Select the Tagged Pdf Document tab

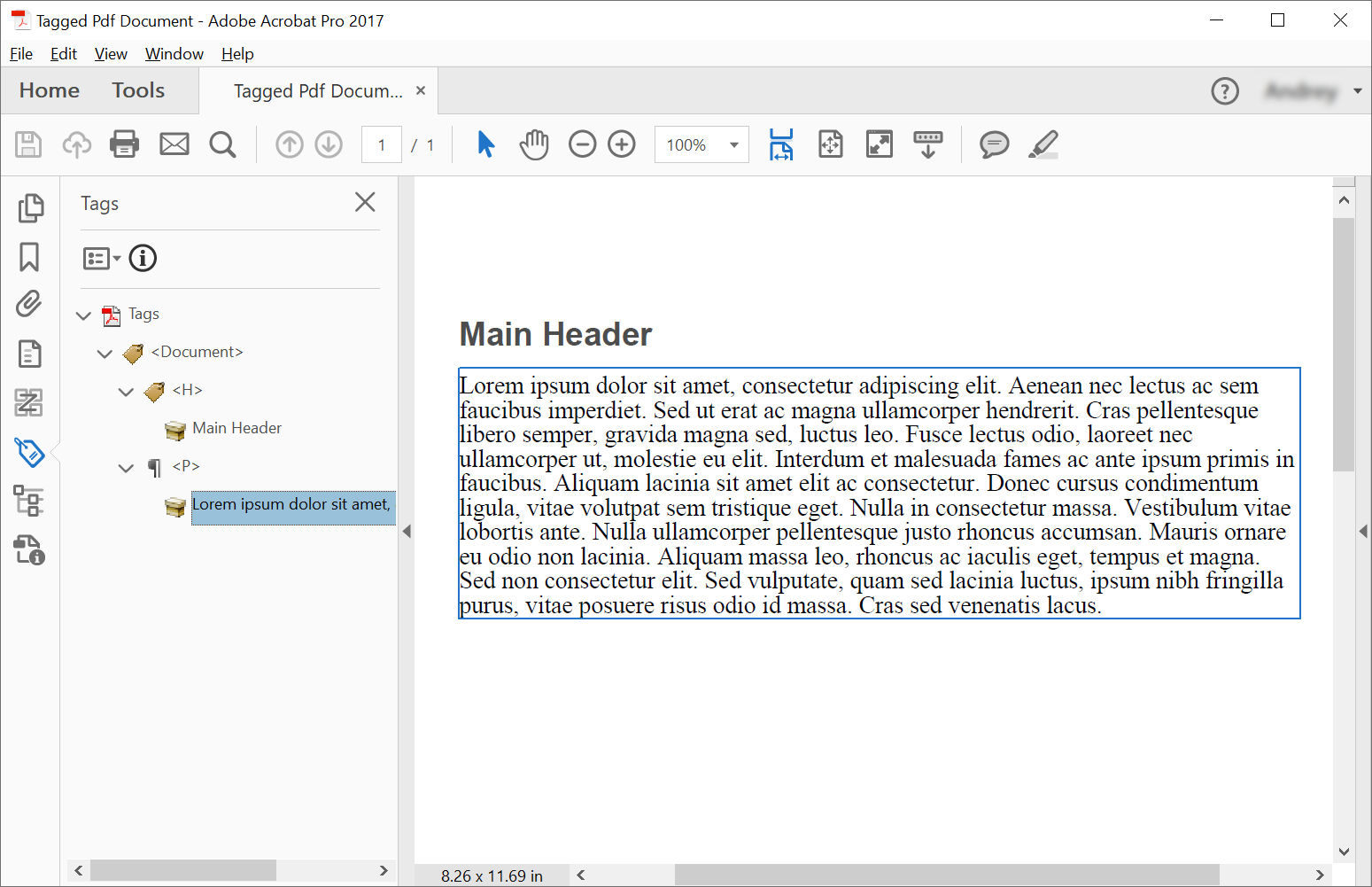tap(318, 91)
